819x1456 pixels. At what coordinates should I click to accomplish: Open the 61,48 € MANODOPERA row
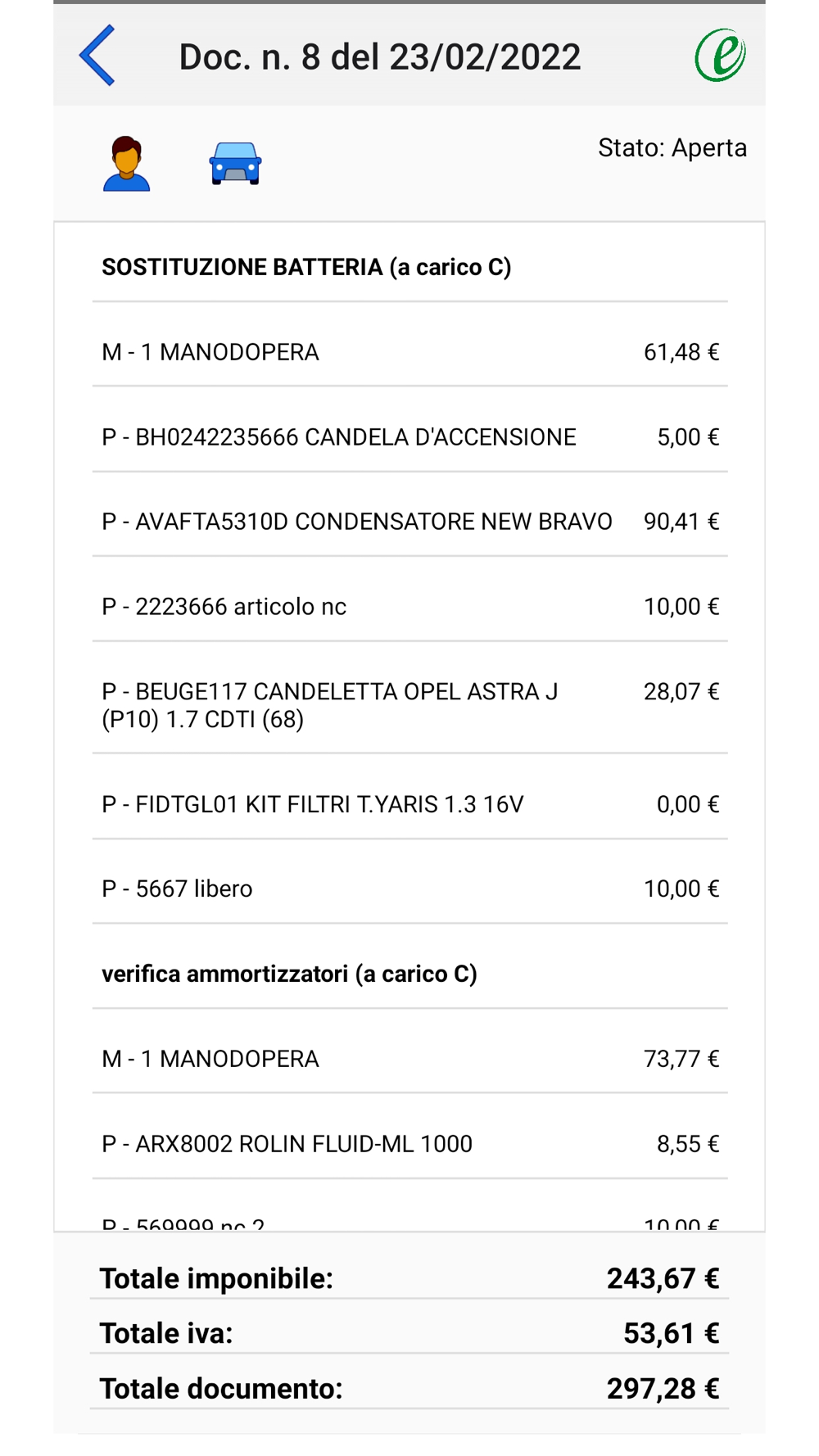click(x=409, y=352)
